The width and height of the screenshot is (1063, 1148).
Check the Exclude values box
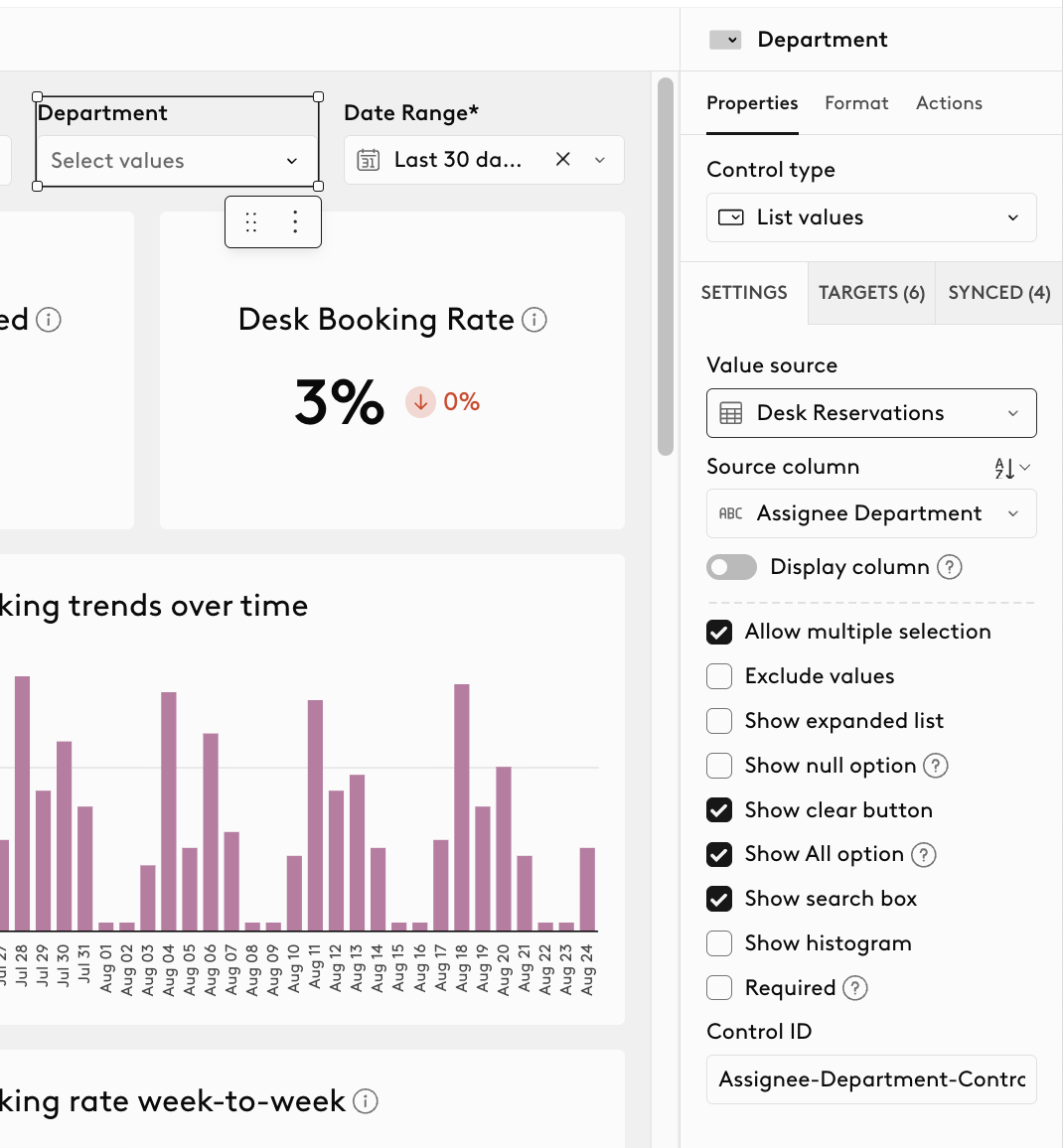(x=719, y=676)
